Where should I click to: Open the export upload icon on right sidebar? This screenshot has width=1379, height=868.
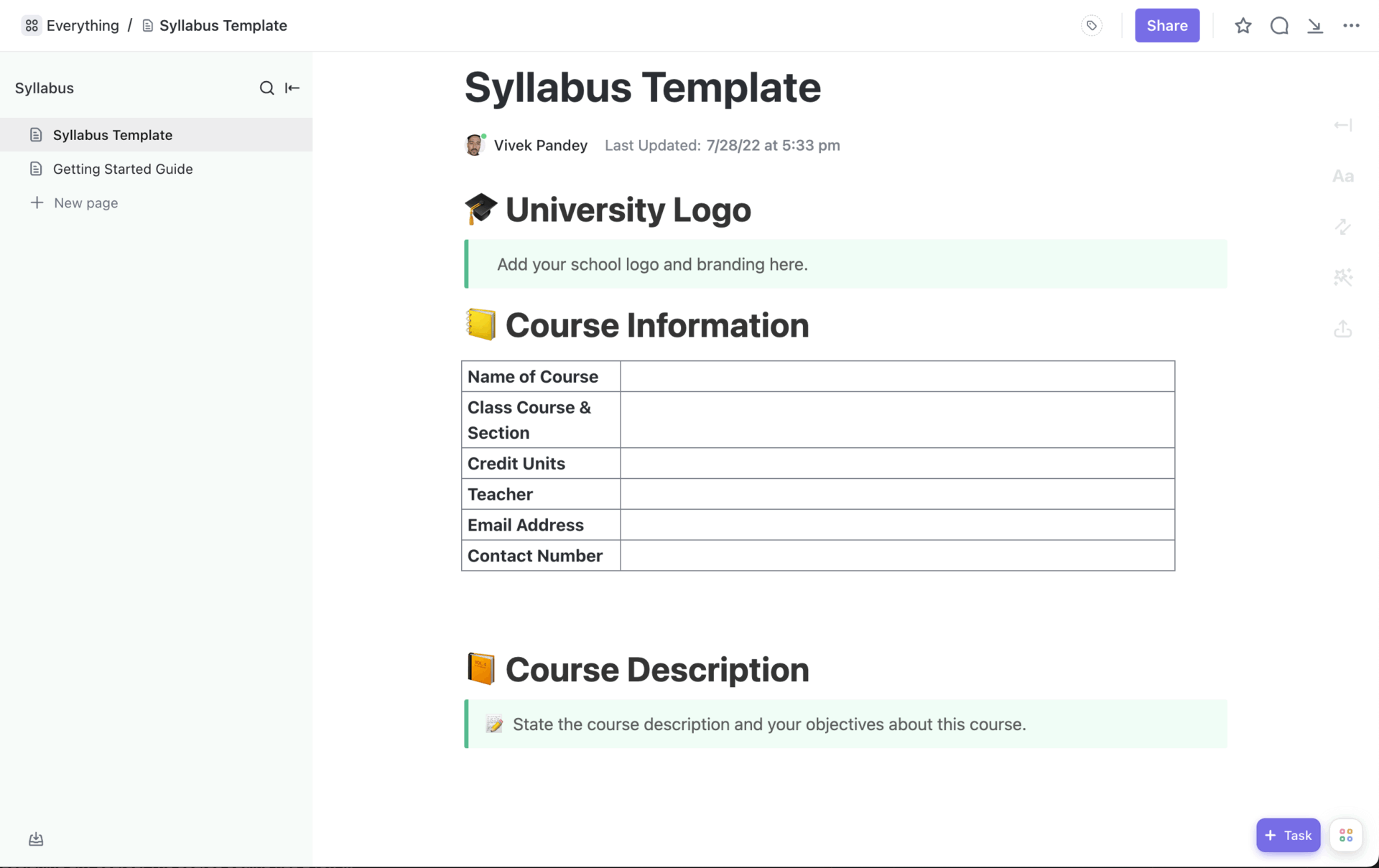coord(1342,329)
